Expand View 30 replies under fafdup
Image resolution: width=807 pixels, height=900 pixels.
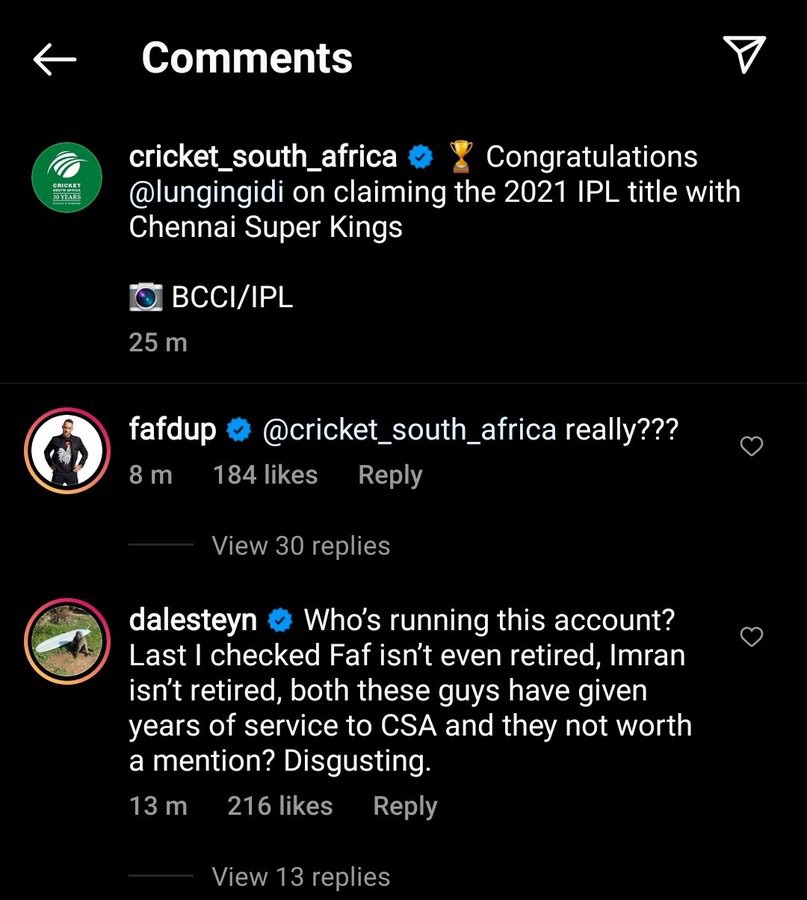click(x=300, y=546)
